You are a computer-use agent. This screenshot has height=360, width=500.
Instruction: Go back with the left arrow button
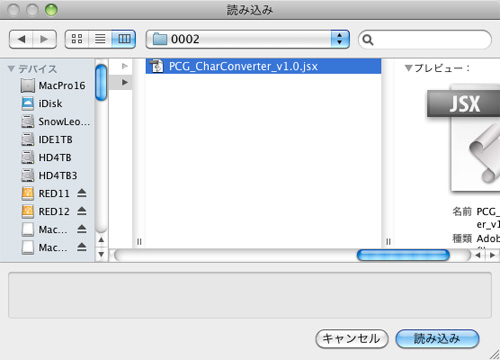pos(21,39)
